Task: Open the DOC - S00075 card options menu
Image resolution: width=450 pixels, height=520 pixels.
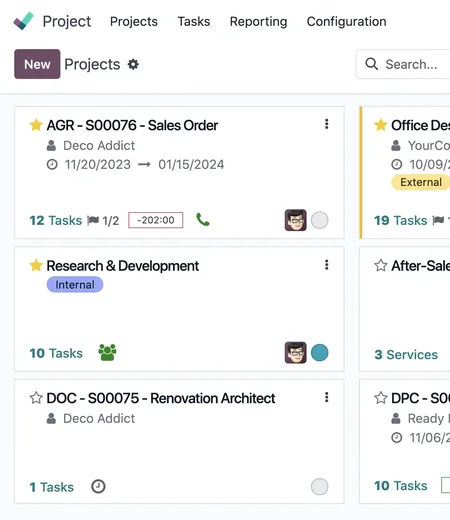Action: point(327,397)
